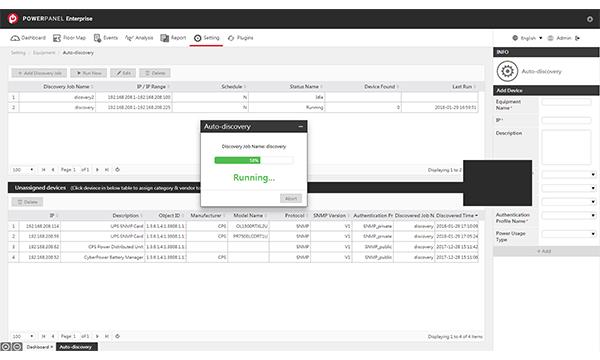Click the Plugins navigation icon
The image size is (600, 360).
click(231, 38)
